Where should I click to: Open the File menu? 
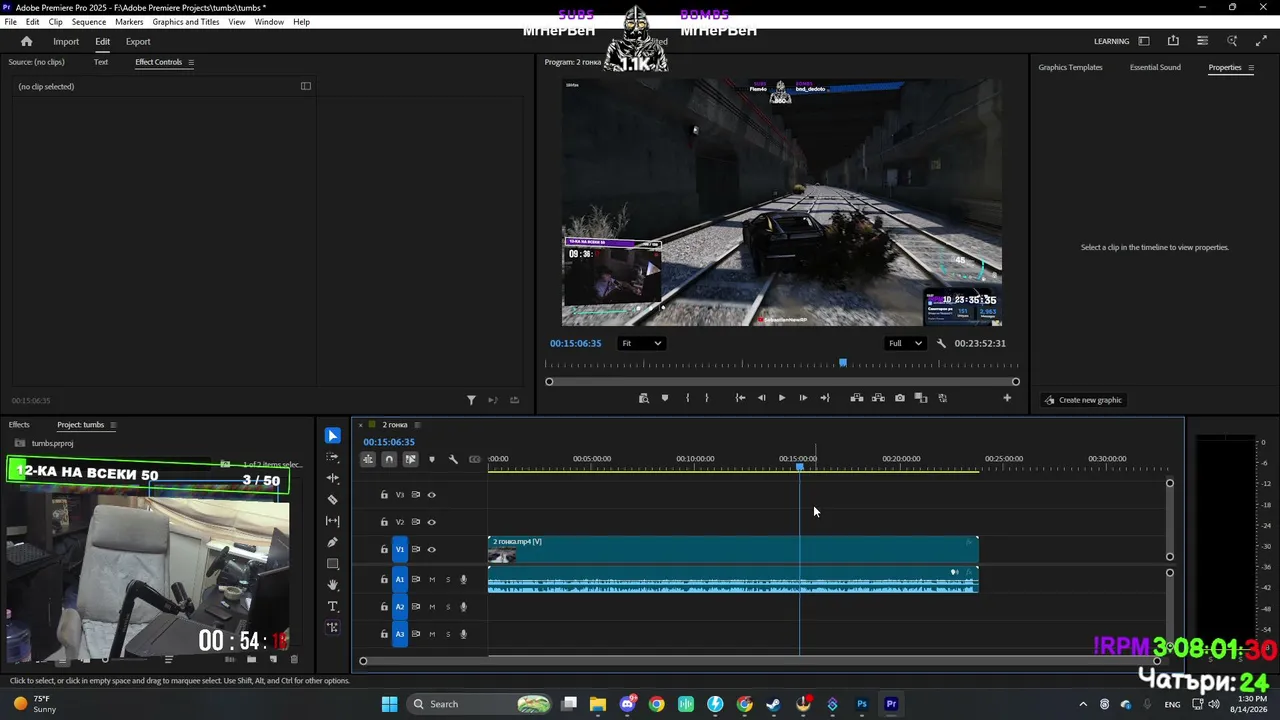[11, 22]
